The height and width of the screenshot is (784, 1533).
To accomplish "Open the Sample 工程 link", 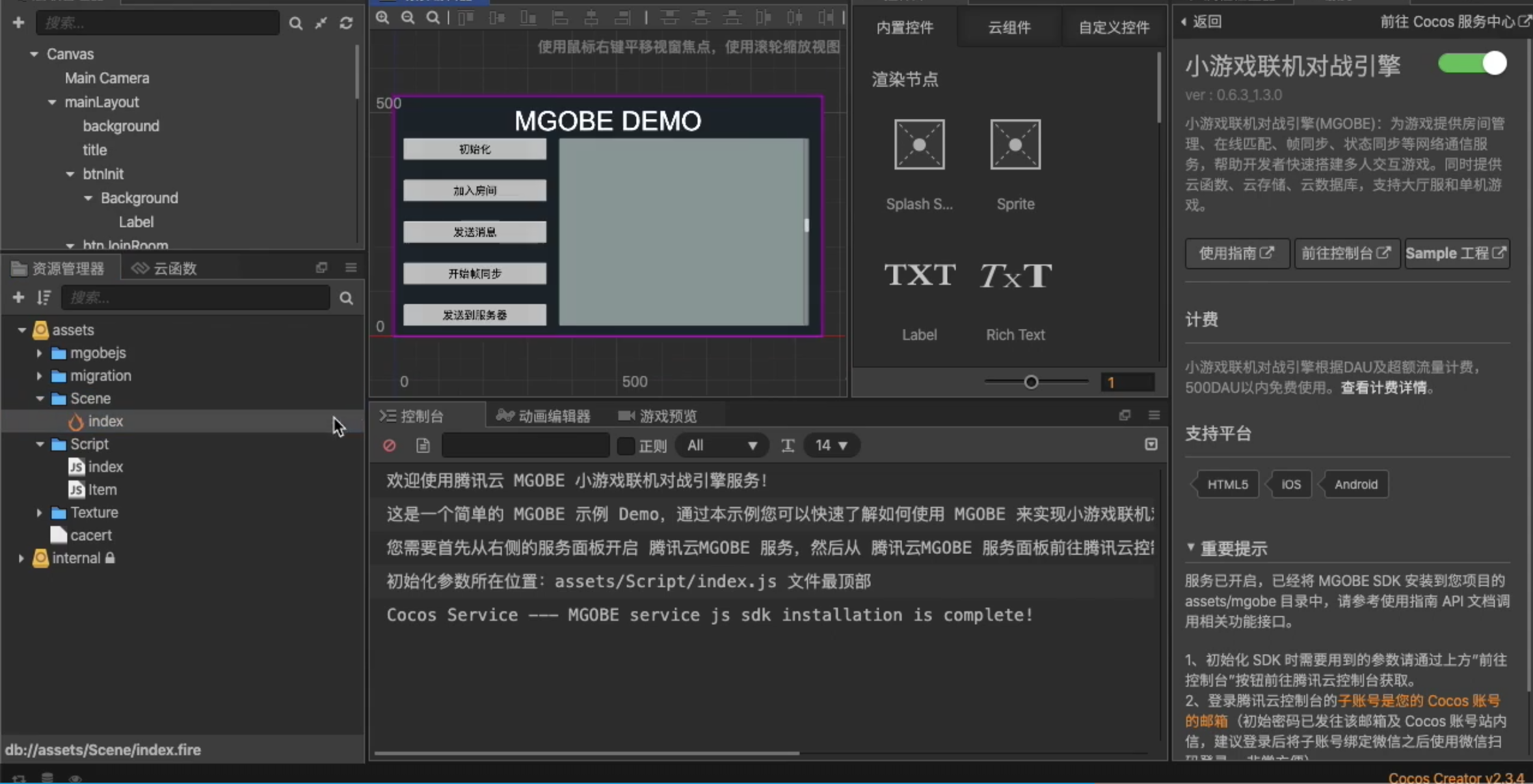I will 1455,253.
